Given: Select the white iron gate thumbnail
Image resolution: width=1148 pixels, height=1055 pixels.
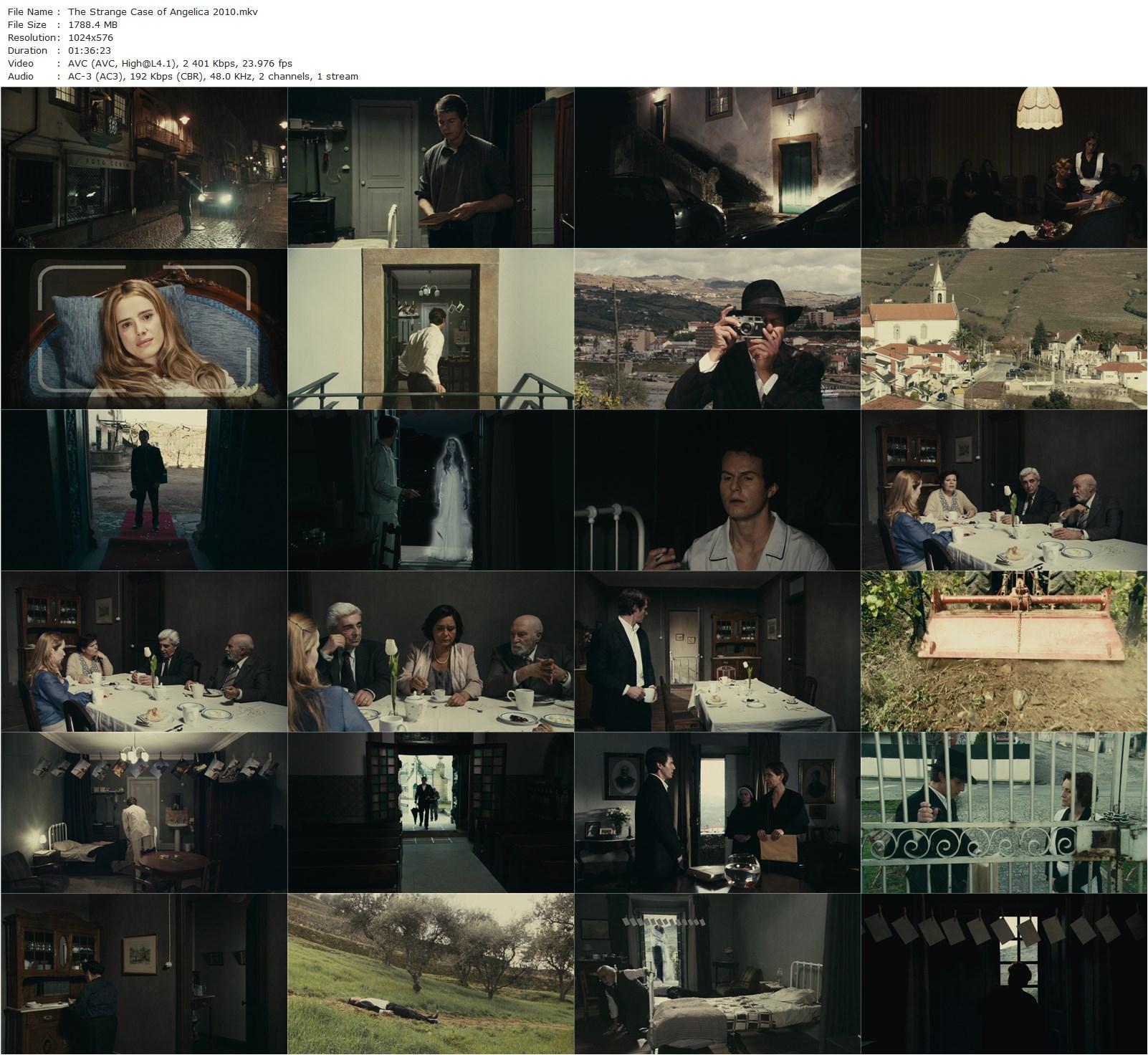Looking at the screenshot, I should (x=1004, y=813).
